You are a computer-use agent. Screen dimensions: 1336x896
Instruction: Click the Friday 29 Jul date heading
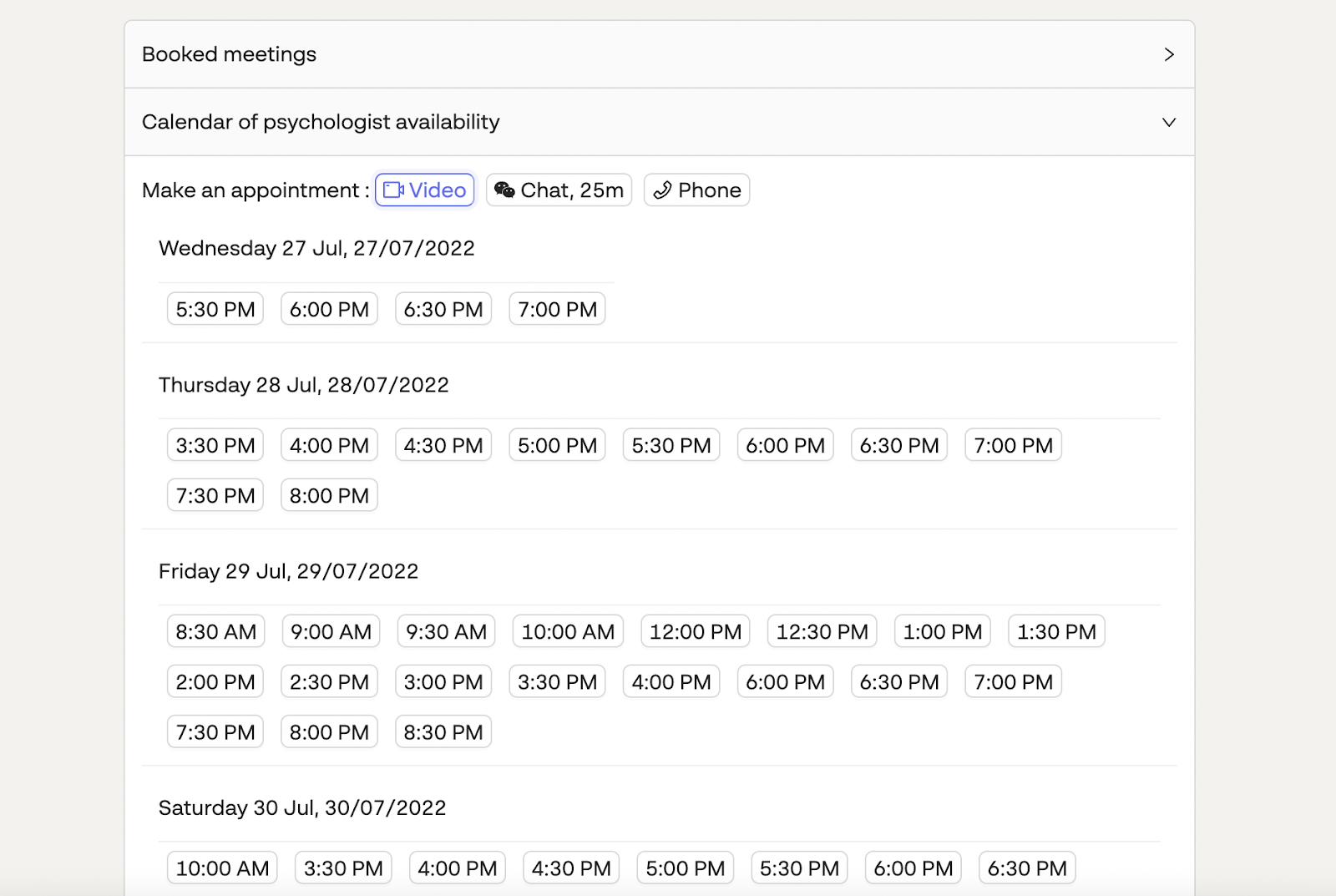coord(288,571)
